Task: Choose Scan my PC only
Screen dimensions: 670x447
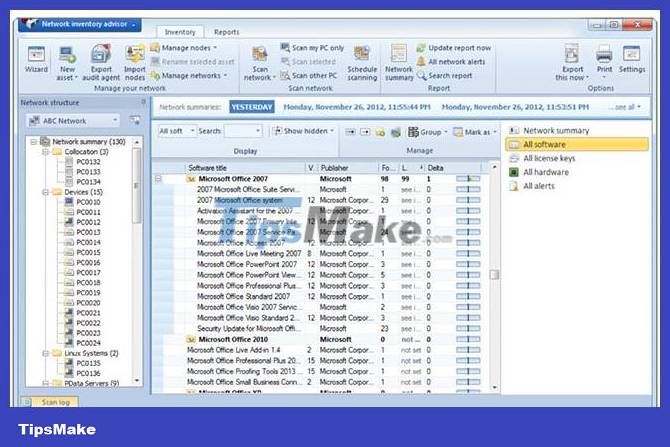Action: [x=312, y=48]
